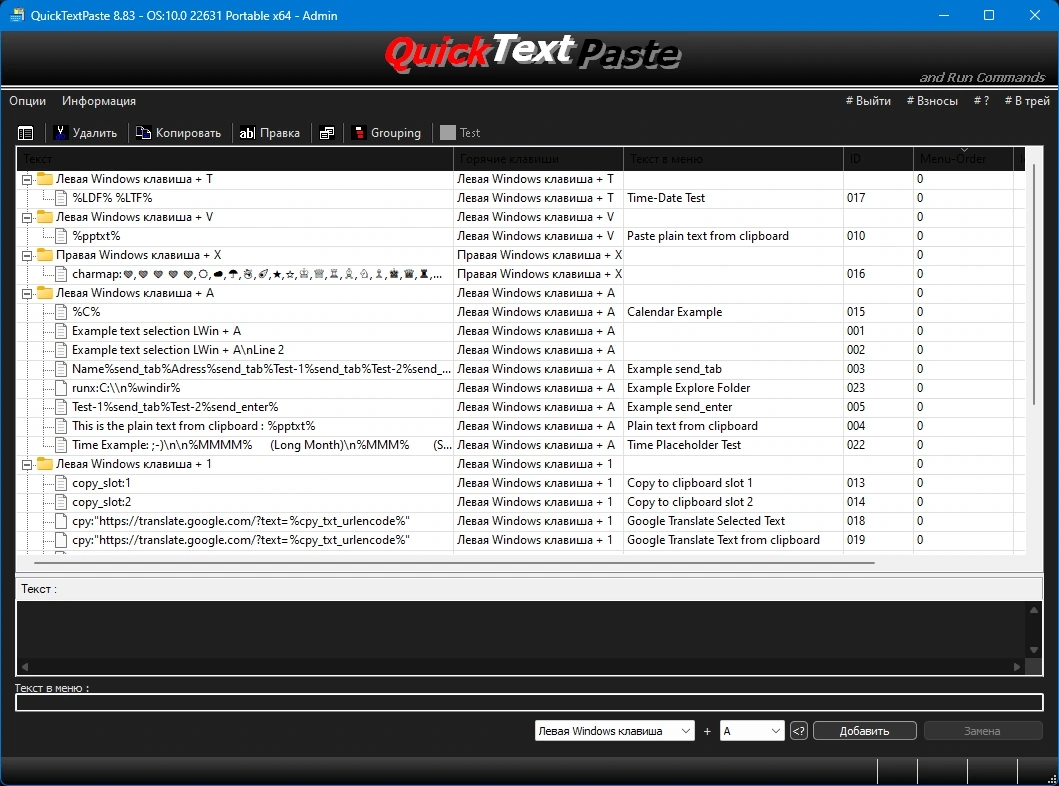Click the # Взносы menu item

[x=932, y=101]
